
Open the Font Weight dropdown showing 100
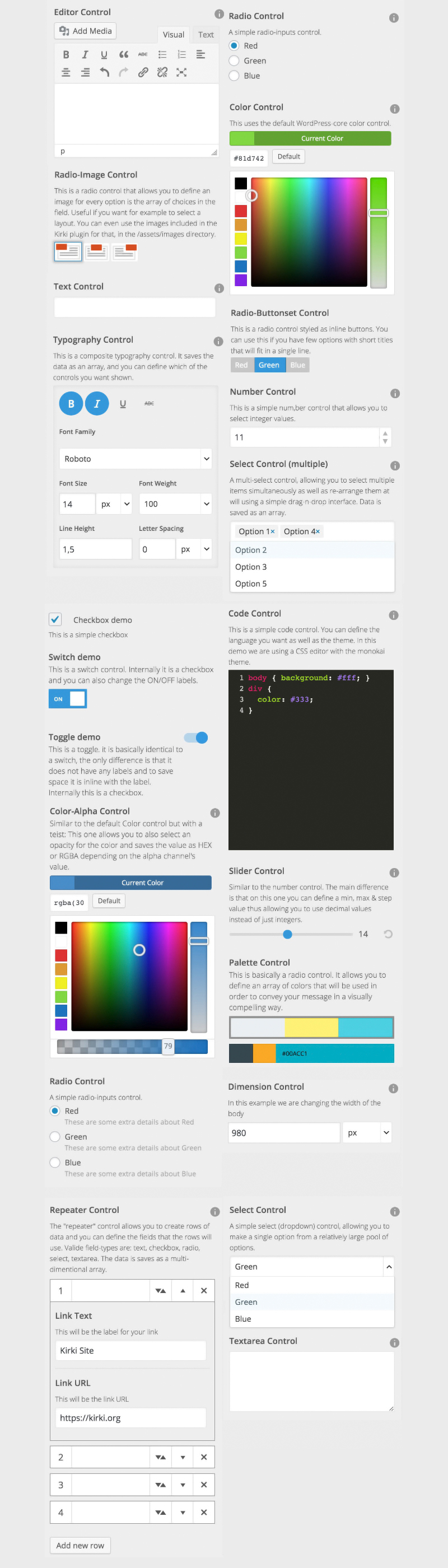click(x=175, y=503)
